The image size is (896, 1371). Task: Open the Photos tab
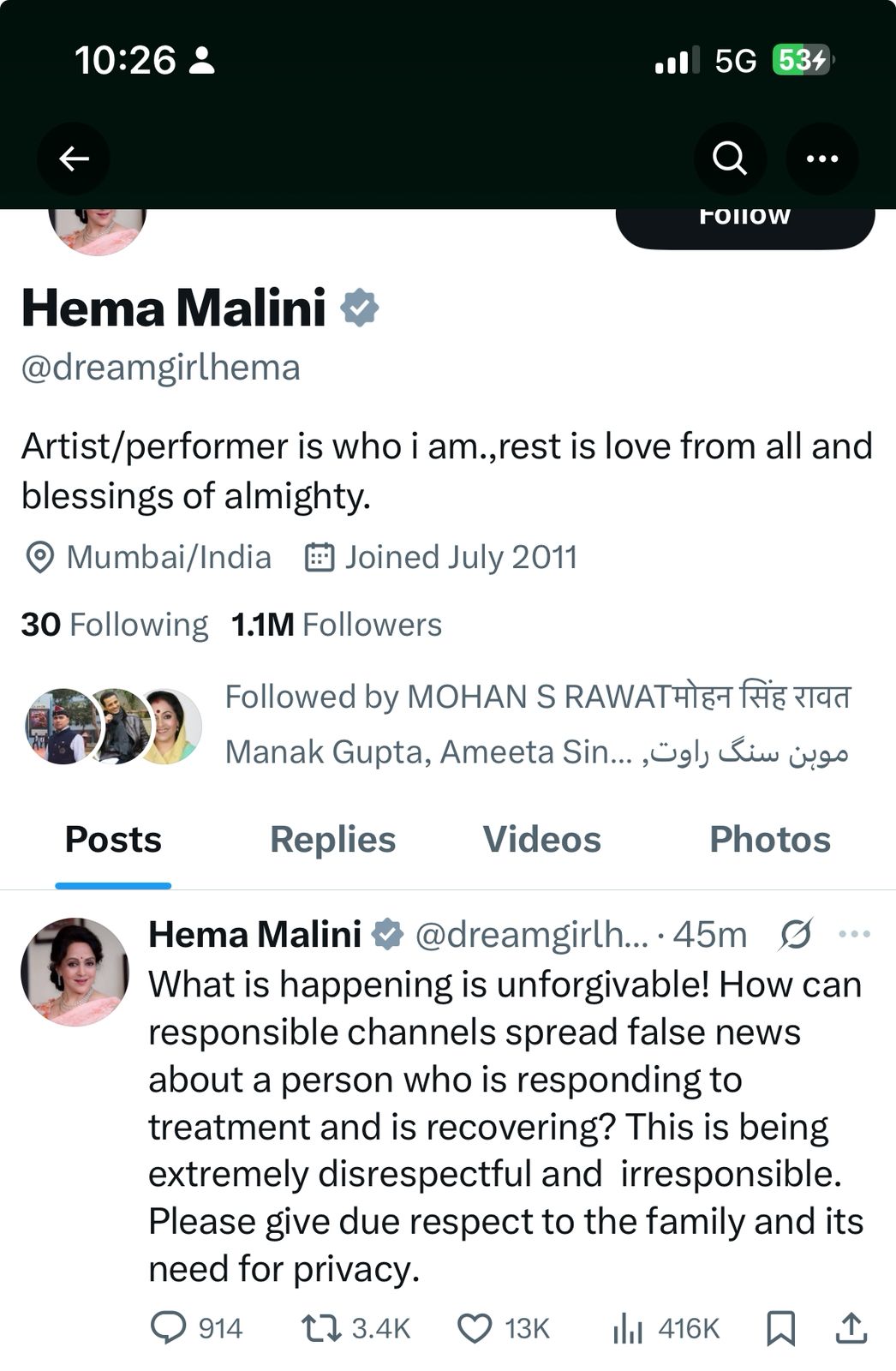click(769, 840)
